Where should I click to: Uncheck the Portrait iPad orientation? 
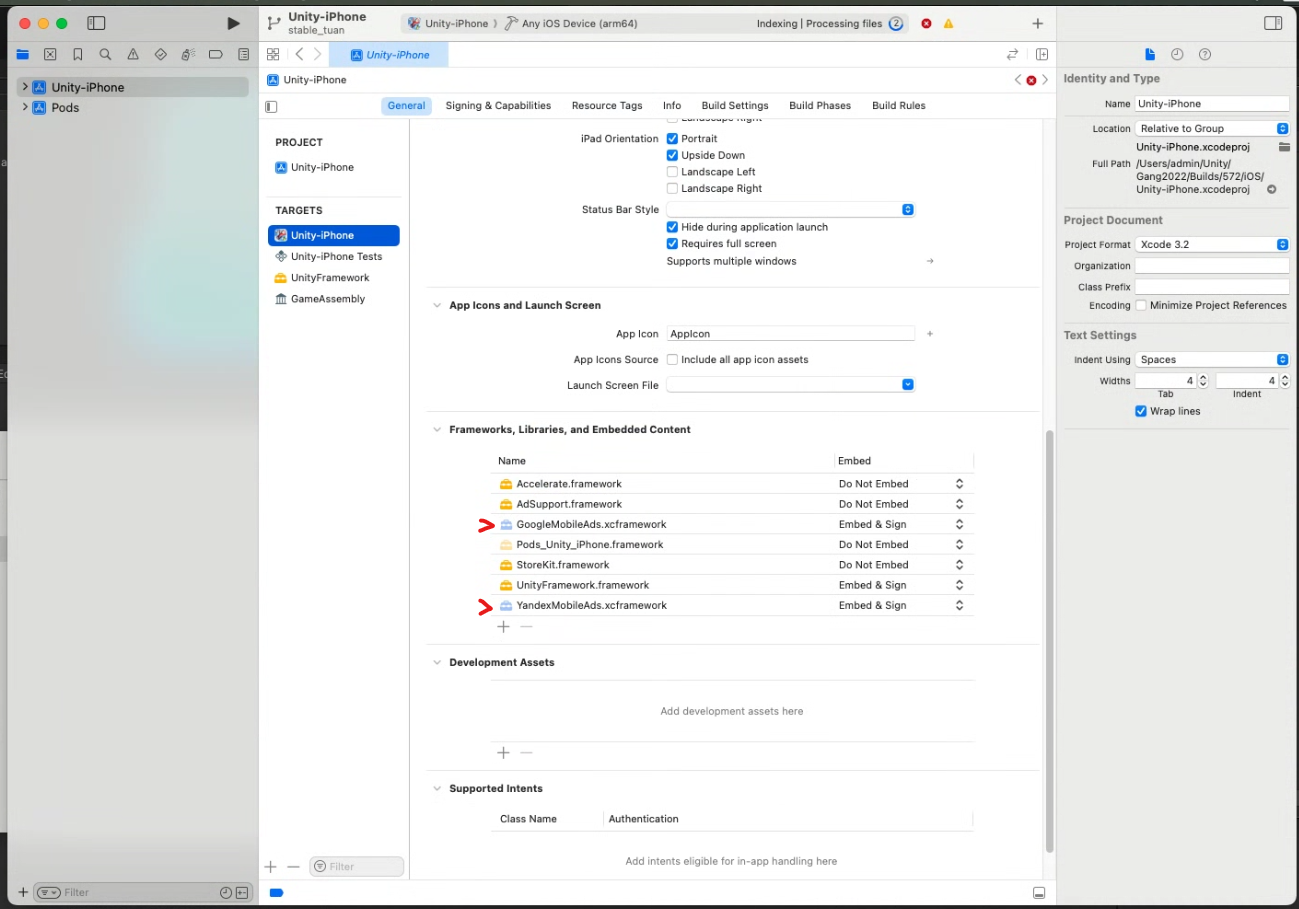pyautogui.click(x=673, y=139)
